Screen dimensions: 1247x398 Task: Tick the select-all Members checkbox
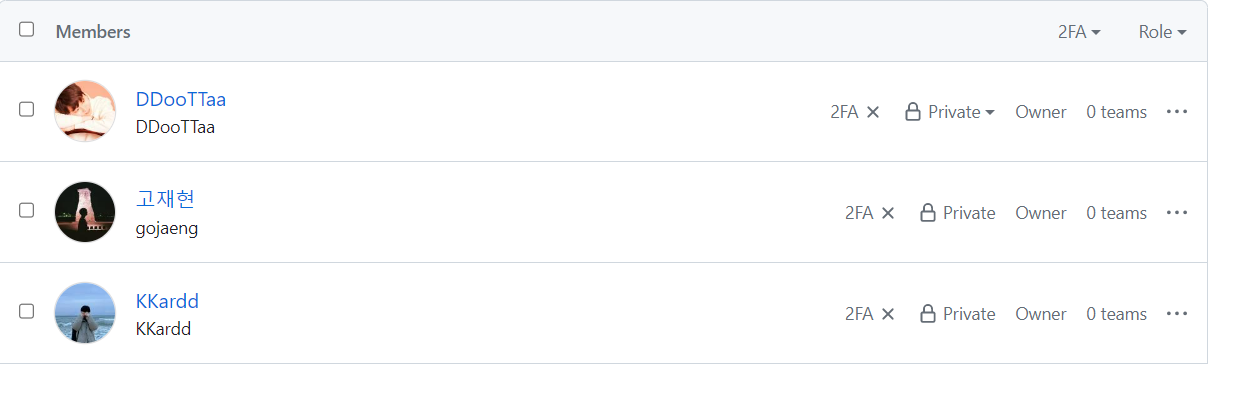click(27, 29)
